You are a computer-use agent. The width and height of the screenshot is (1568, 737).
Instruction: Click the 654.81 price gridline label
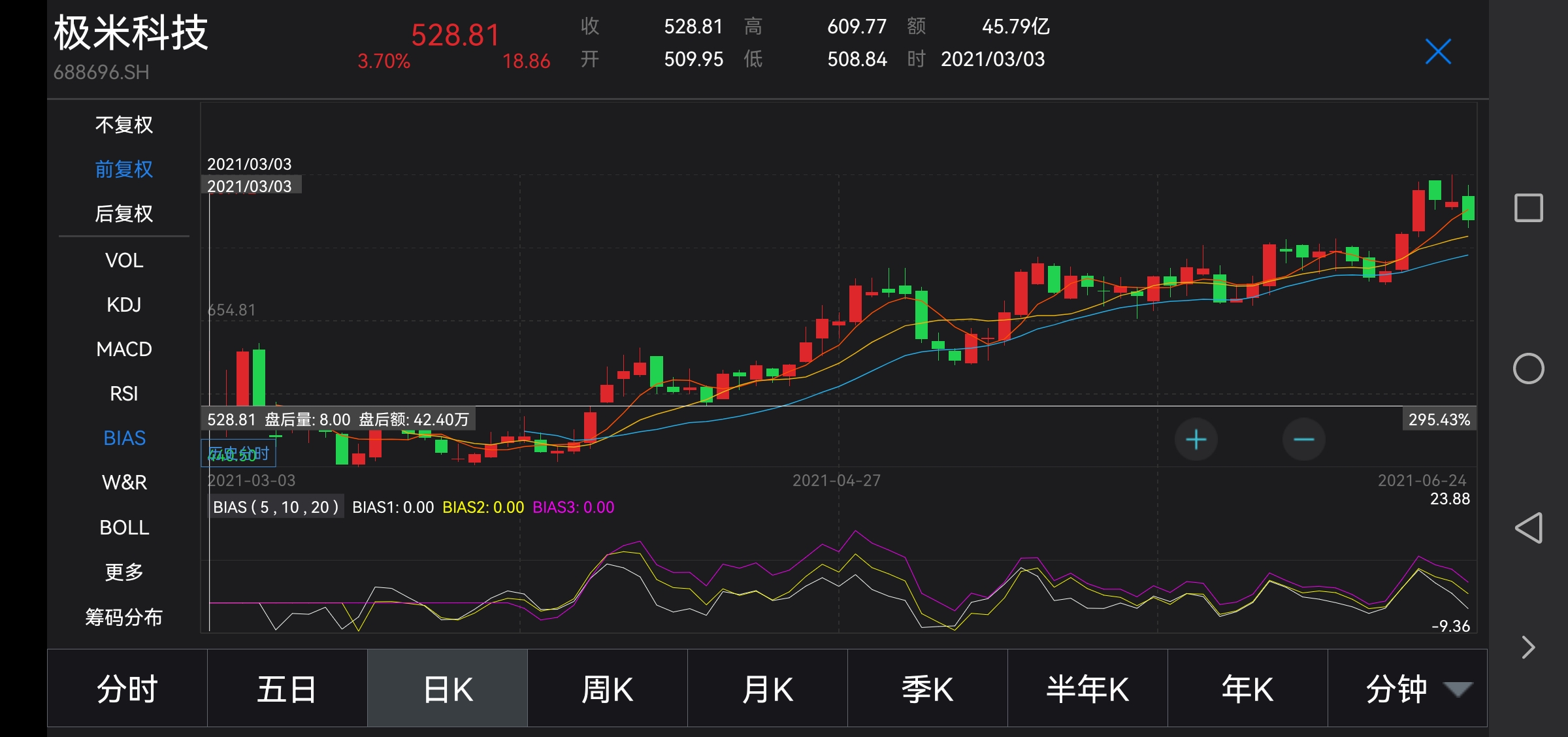[231, 310]
